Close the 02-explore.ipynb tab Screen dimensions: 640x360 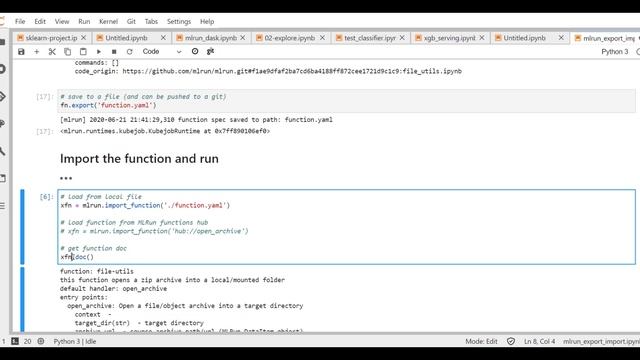click(x=322, y=38)
